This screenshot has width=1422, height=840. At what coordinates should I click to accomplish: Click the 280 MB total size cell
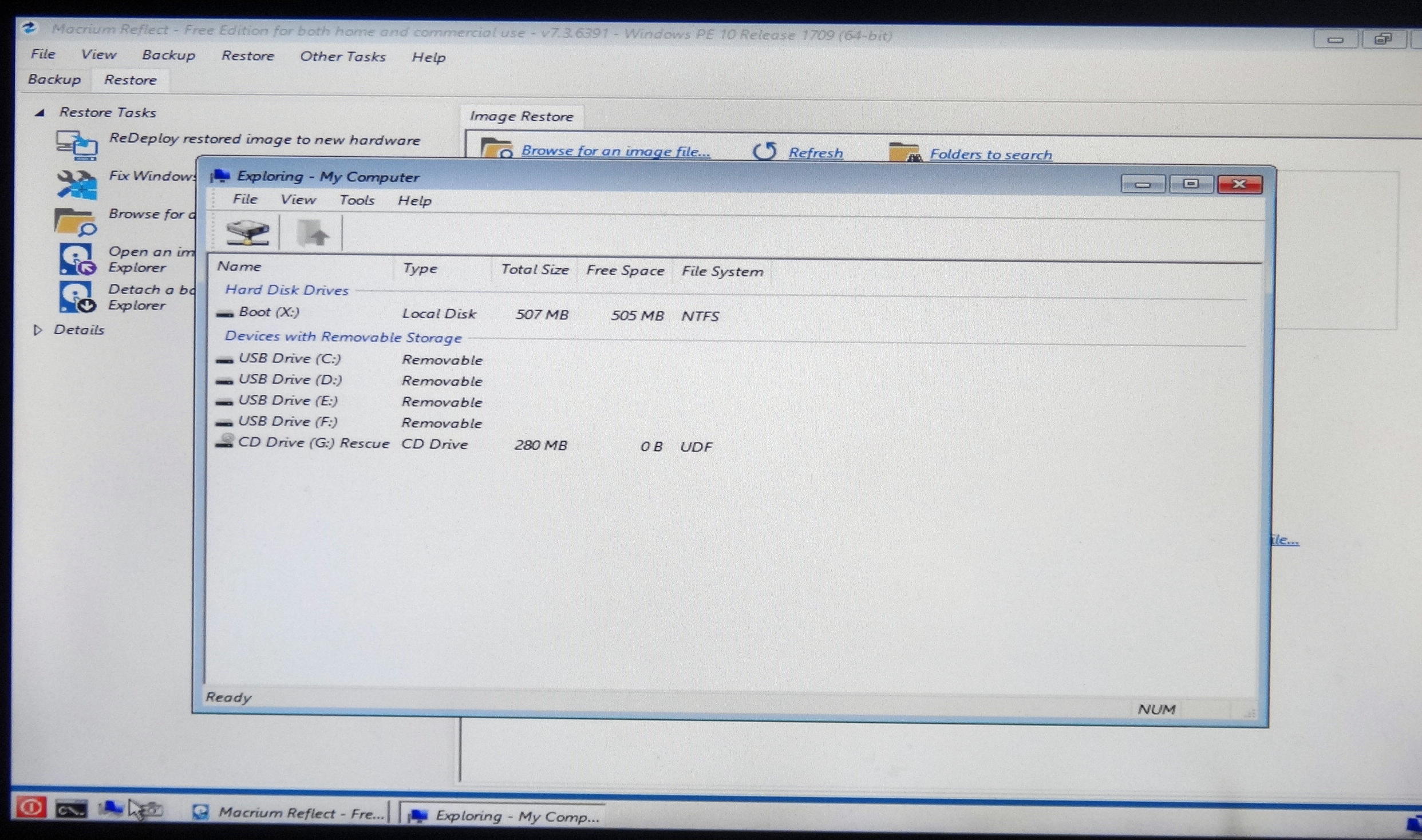[541, 445]
